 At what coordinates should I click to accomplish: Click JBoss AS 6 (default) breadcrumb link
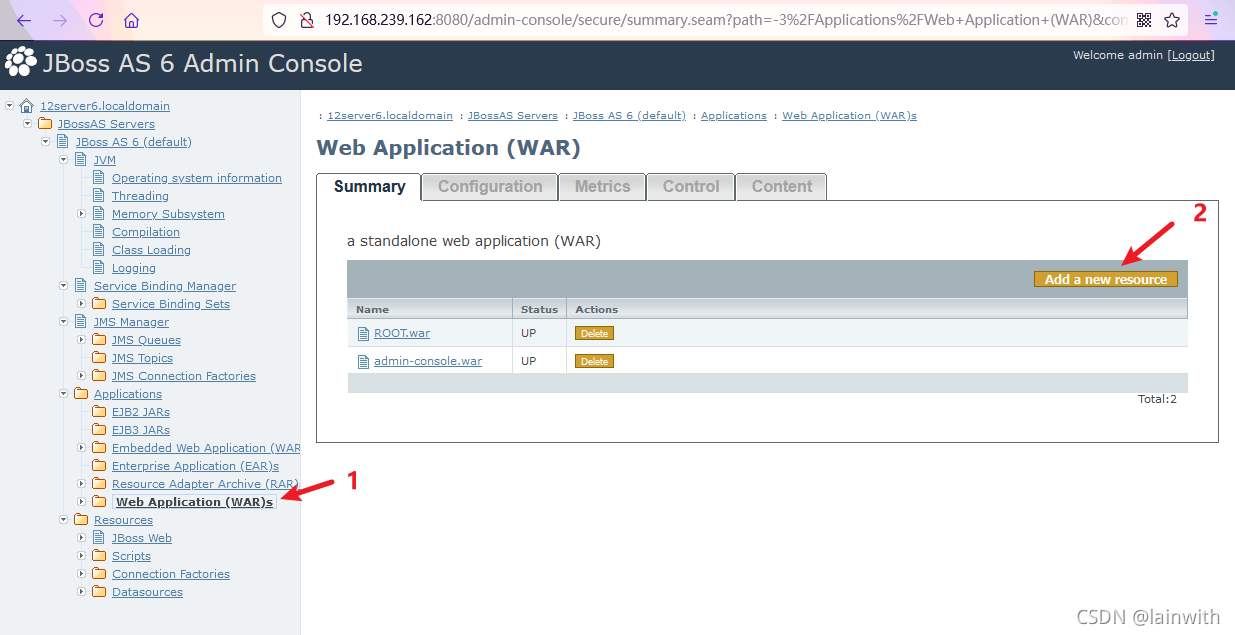point(629,116)
